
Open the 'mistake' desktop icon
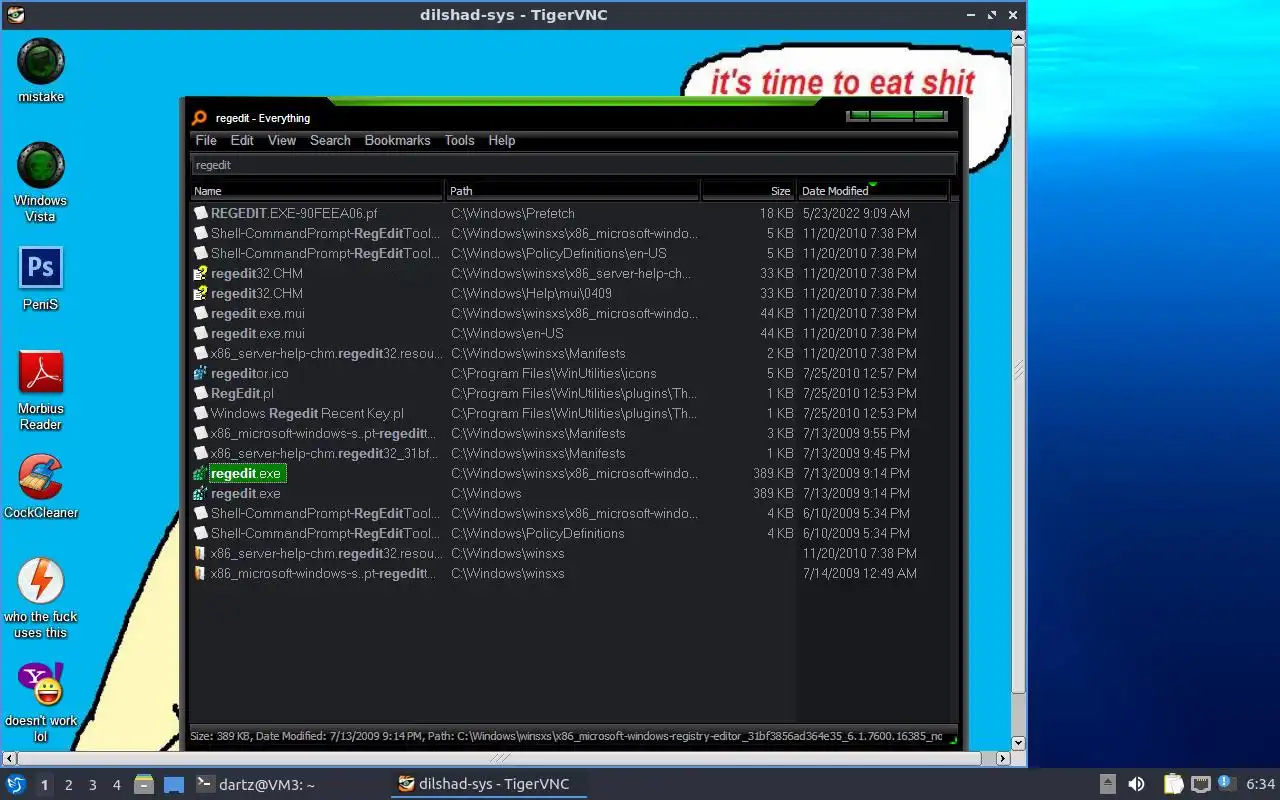pos(41,62)
